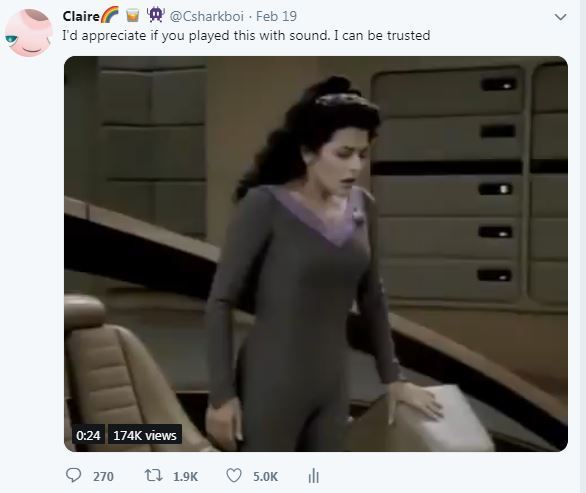Click the 0:24 video duration badge
Screen dimensions: 586x493
[x=88, y=435]
